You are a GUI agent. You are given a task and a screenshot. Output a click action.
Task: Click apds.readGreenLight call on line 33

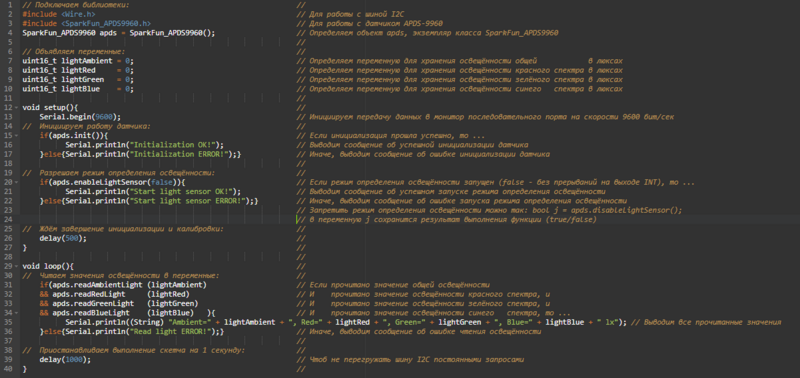coord(125,303)
